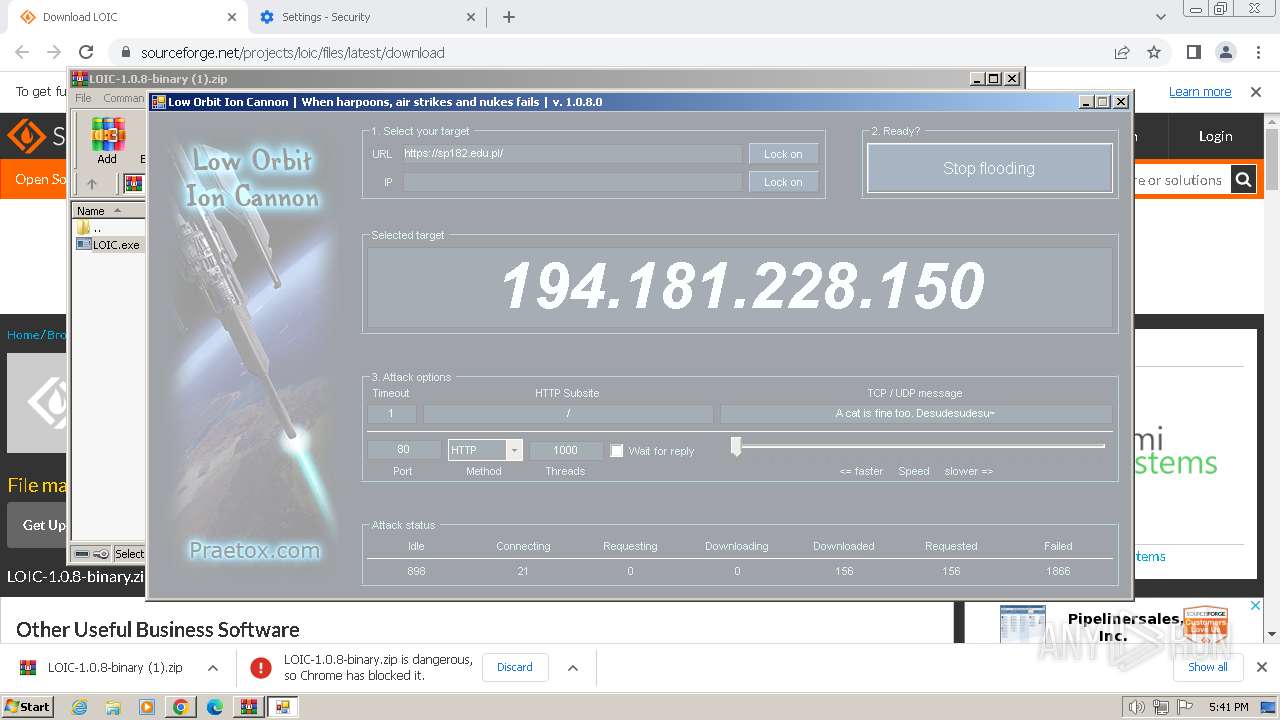Go up one folder in WinRAR
Viewport: 1280px width, 720px height.
[92, 184]
